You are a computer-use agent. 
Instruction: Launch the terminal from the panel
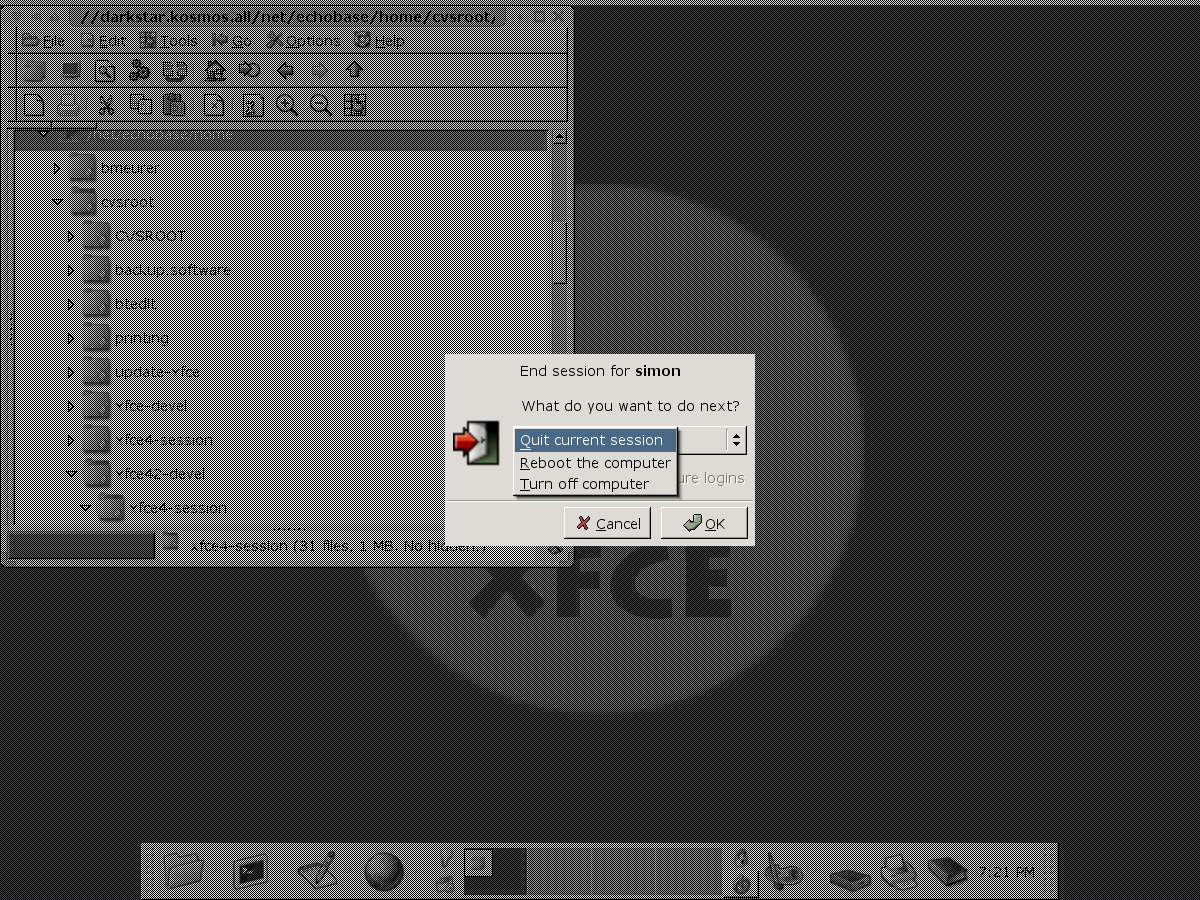(249, 871)
